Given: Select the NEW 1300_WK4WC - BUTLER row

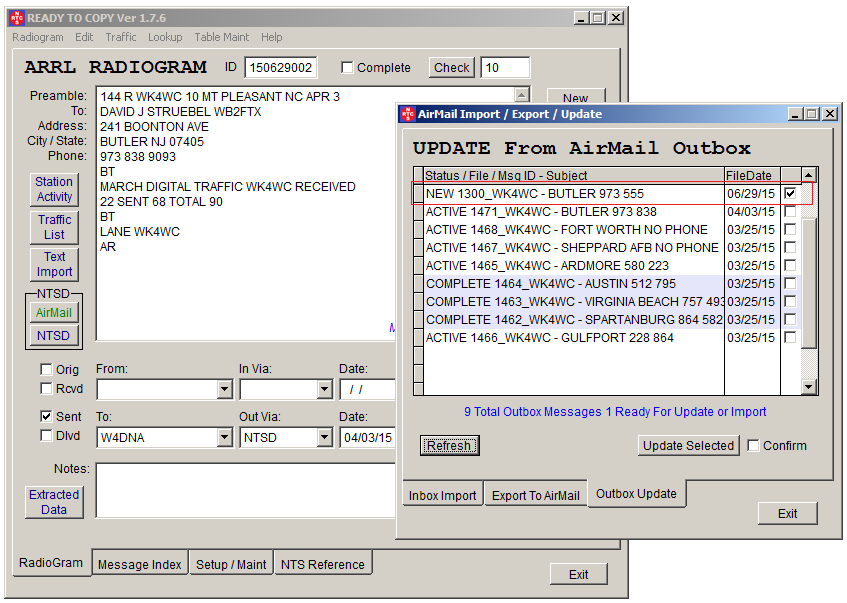Looking at the screenshot, I should 574,193.
